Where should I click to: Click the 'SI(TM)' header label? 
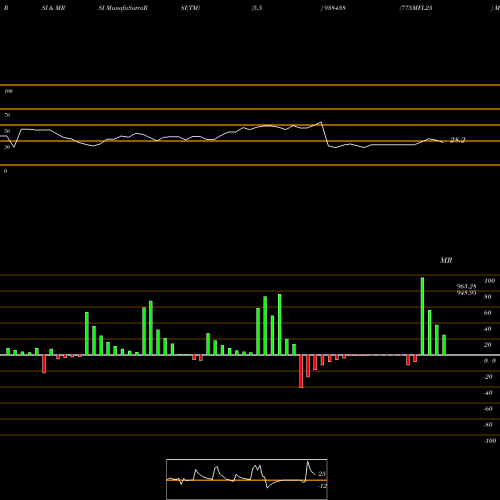[190, 8]
